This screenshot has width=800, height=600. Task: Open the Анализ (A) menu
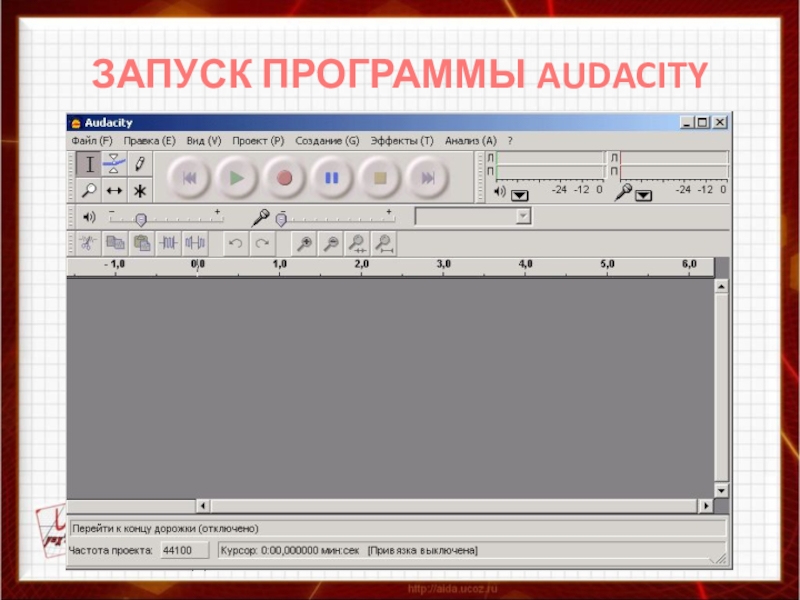click(470, 141)
